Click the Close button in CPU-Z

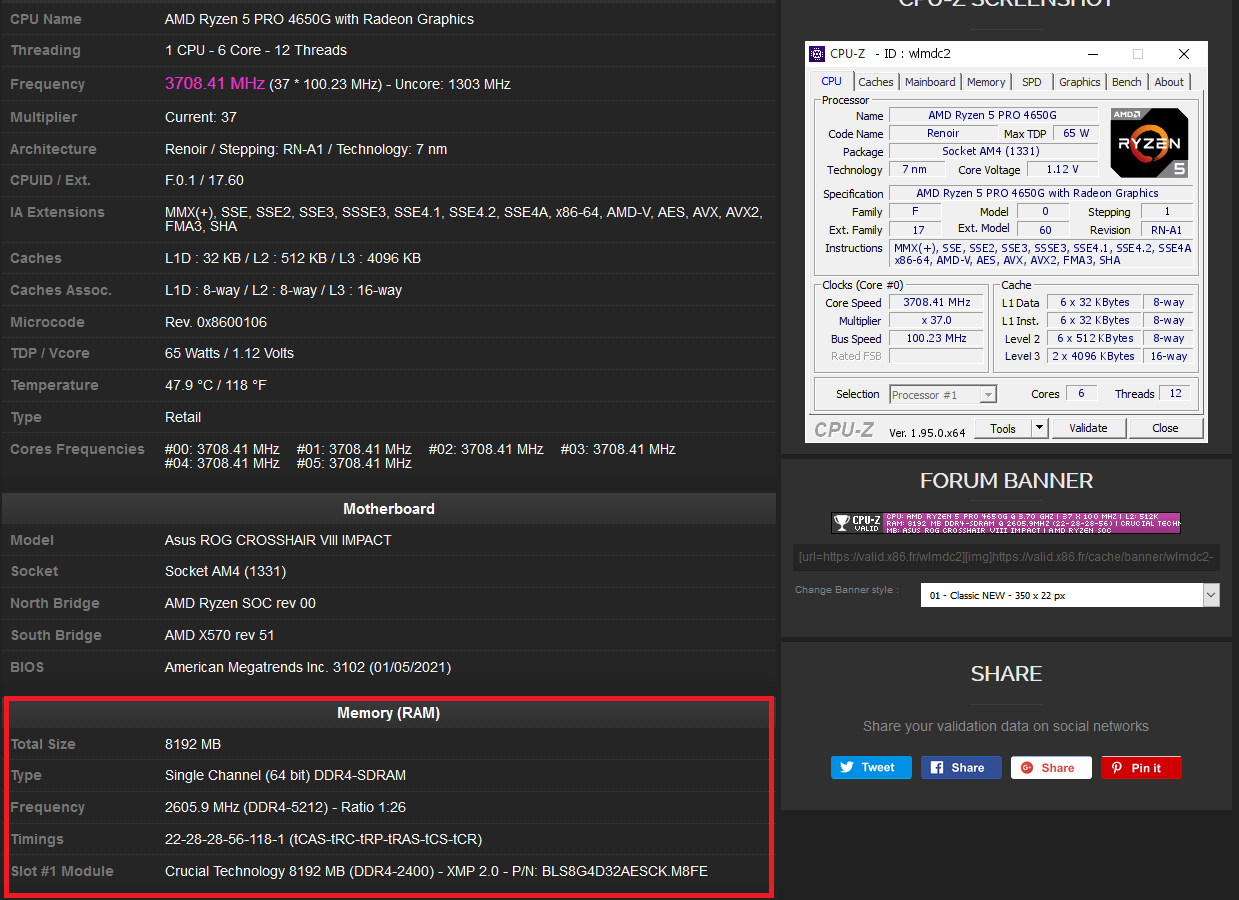tap(1165, 428)
